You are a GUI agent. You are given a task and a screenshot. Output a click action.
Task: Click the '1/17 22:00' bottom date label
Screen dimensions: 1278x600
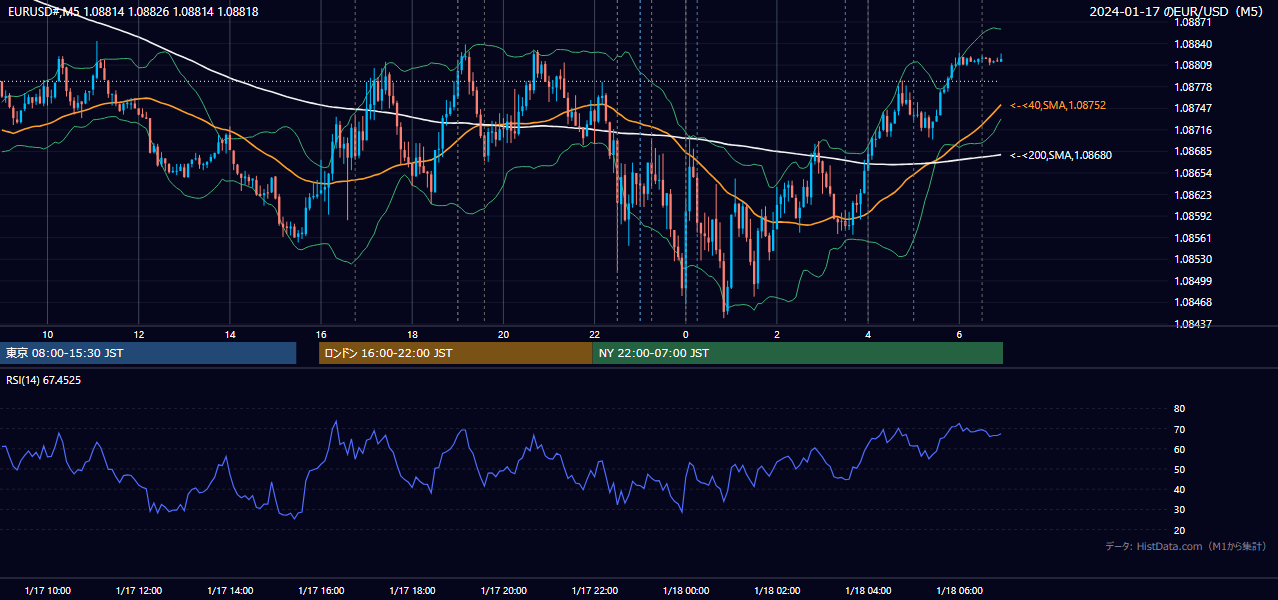click(595, 590)
